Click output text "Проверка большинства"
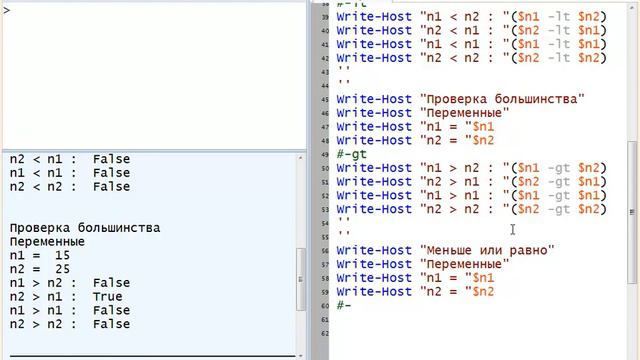The height and width of the screenshot is (360, 640). click(x=85, y=228)
